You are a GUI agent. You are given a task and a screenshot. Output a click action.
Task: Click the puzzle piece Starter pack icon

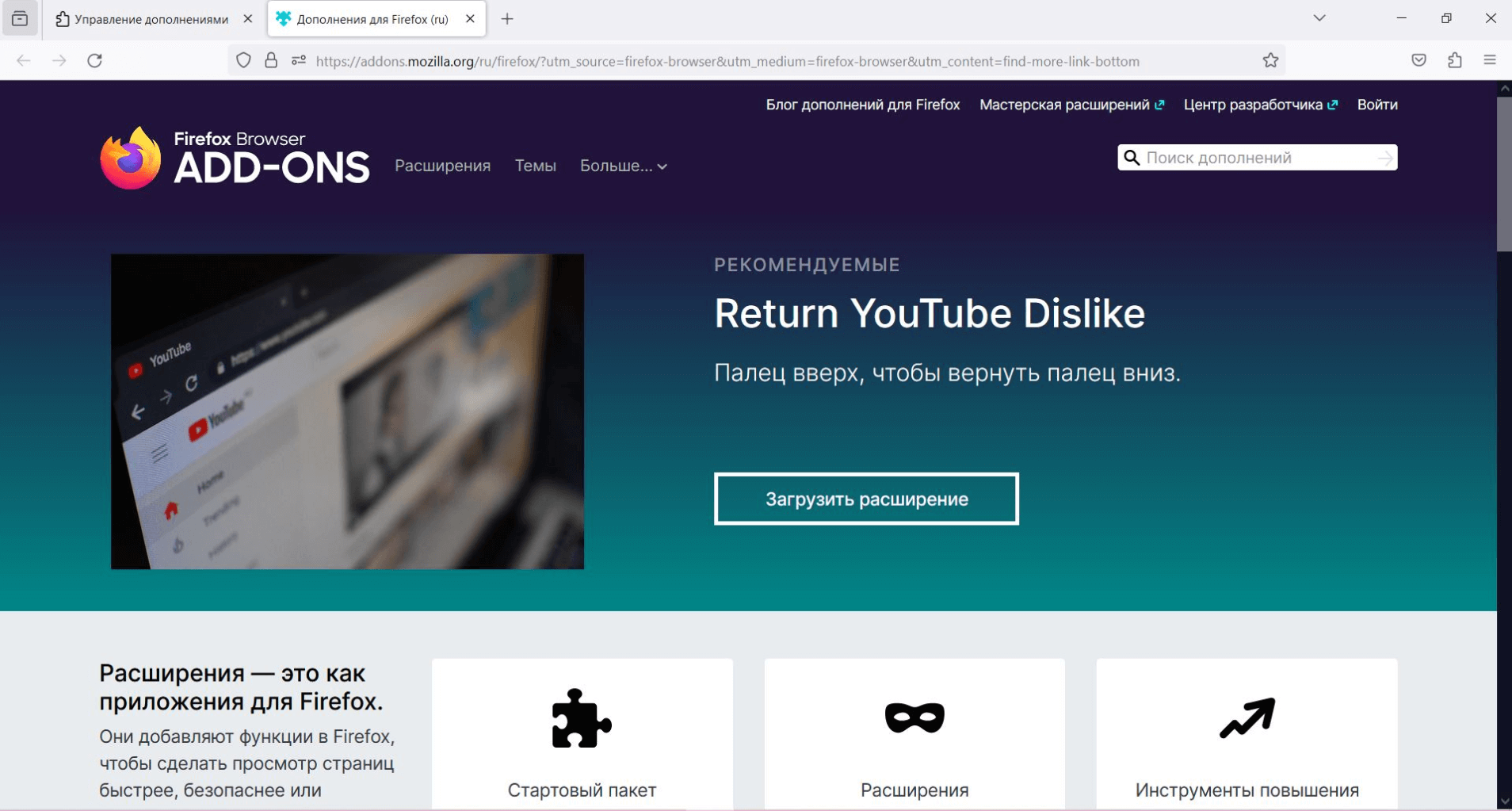click(x=582, y=718)
